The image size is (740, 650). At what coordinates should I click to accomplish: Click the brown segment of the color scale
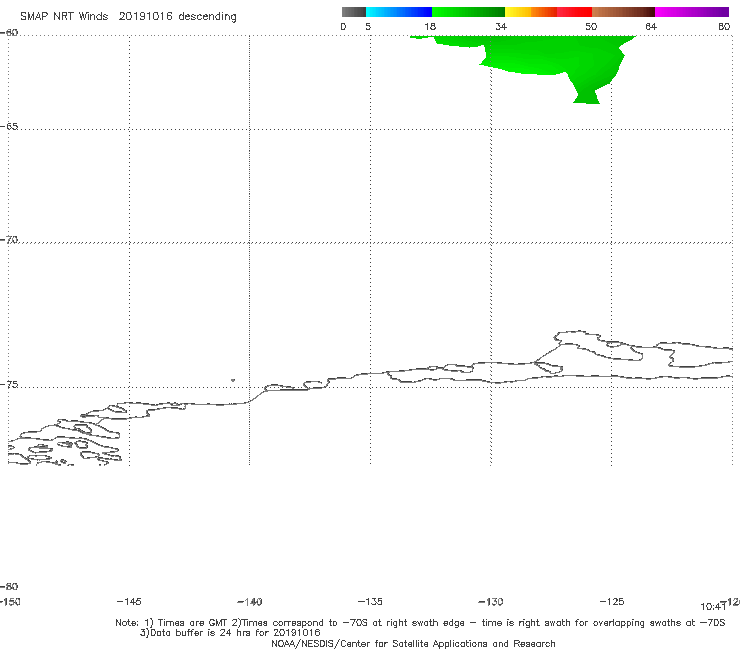click(x=623, y=12)
